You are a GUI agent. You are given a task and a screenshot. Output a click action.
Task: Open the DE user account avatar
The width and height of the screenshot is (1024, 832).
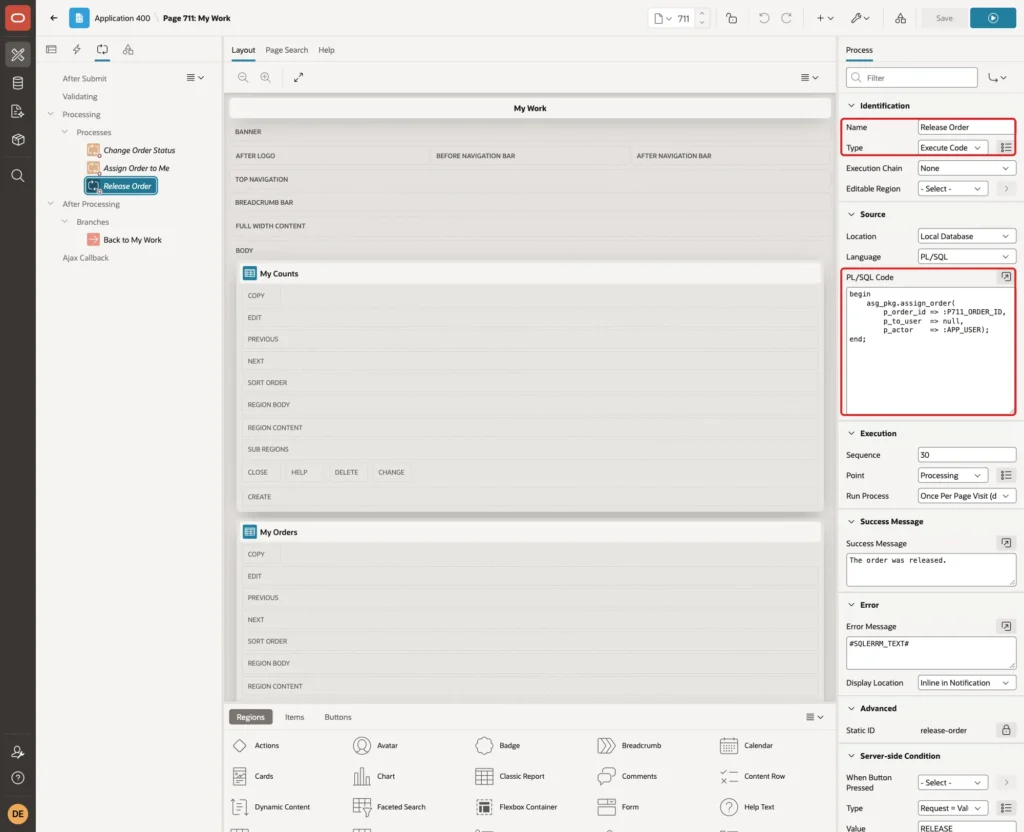[18, 814]
